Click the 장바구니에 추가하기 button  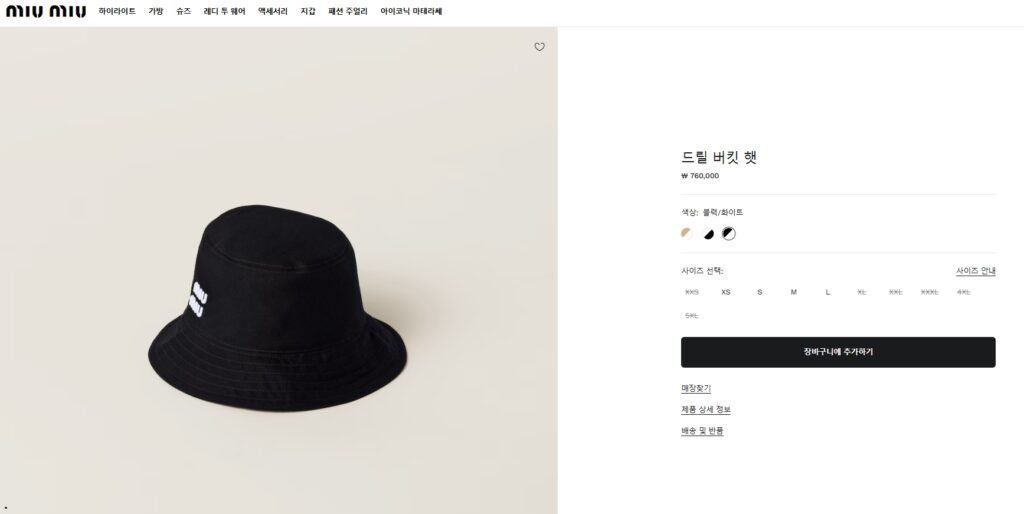click(x=838, y=352)
